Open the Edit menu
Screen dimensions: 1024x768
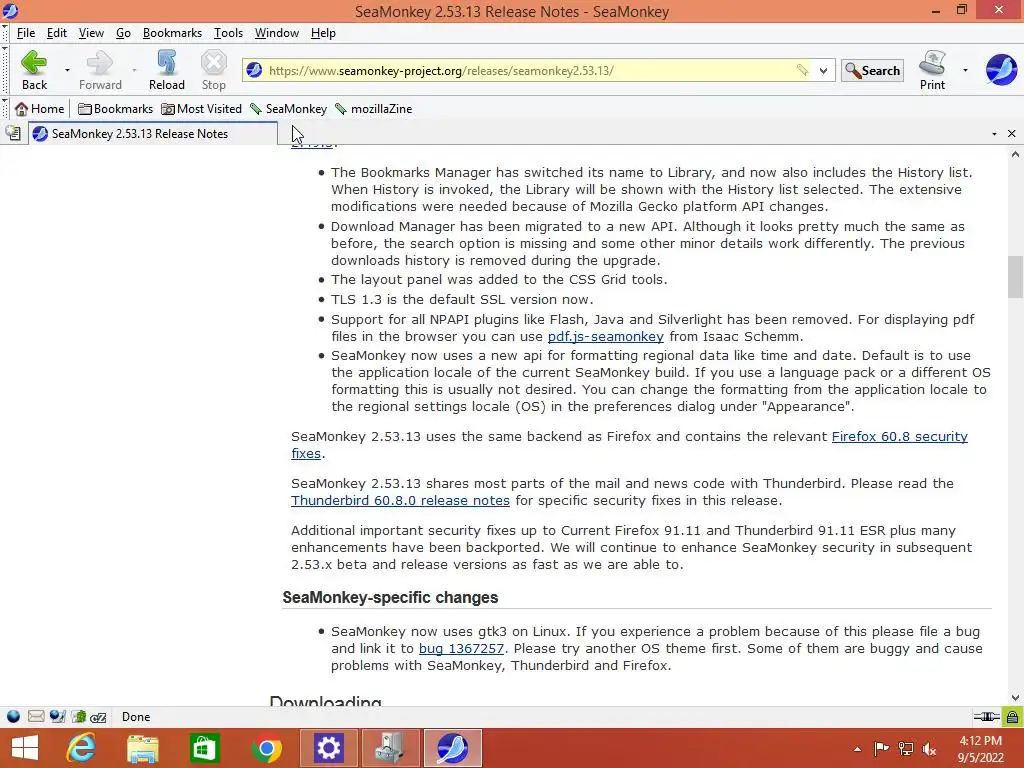[x=57, y=33]
